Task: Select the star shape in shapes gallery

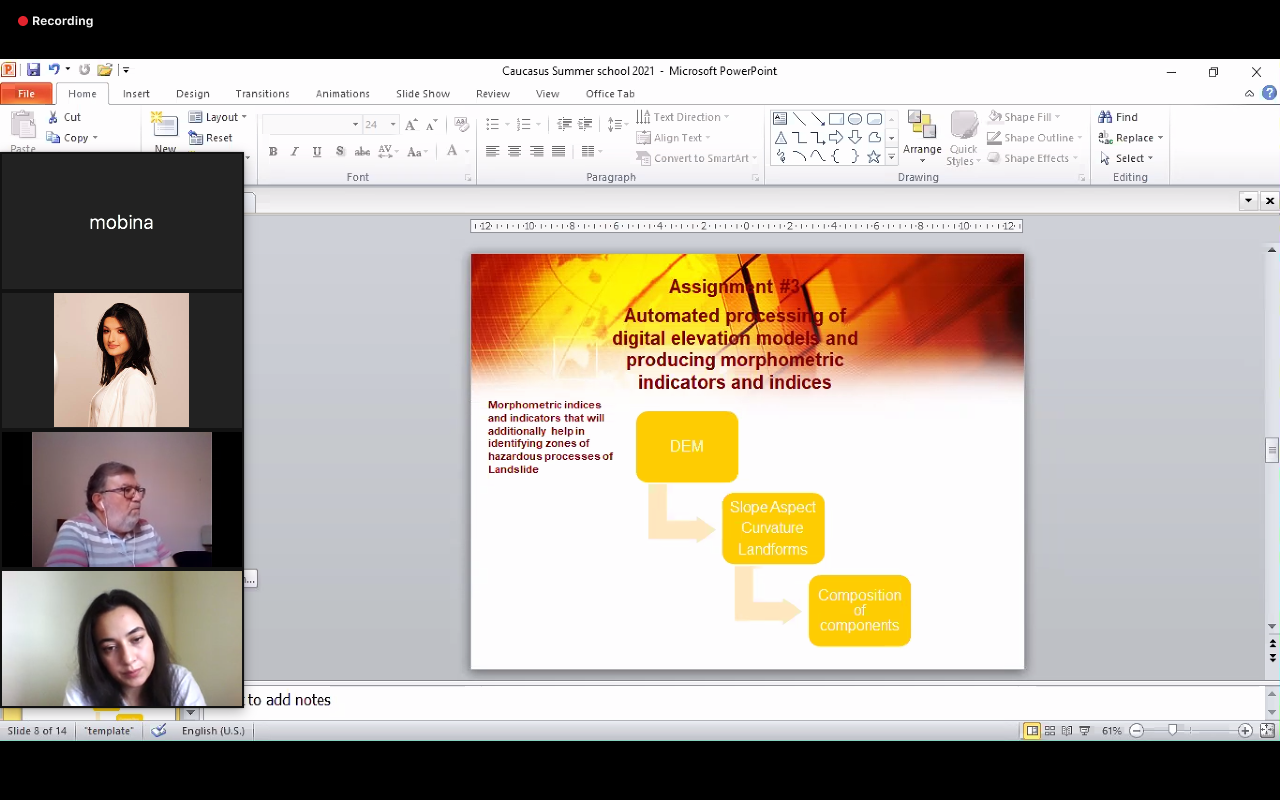Action: click(x=873, y=157)
